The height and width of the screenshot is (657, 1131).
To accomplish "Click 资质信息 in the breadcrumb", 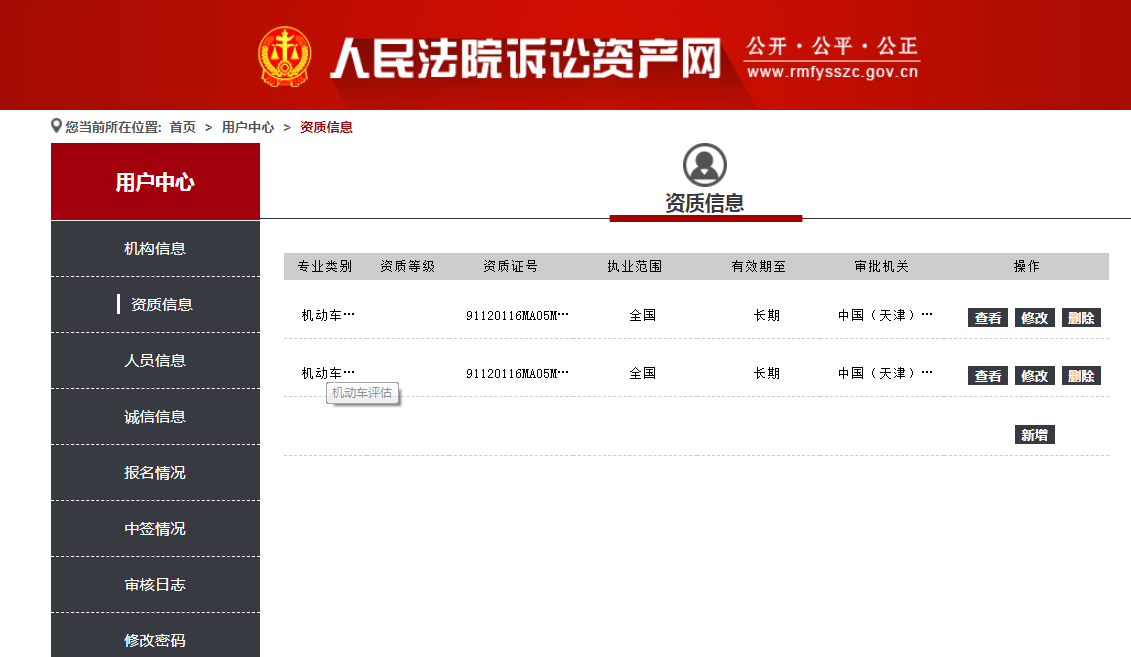I will pyautogui.click(x=326, y=128).
